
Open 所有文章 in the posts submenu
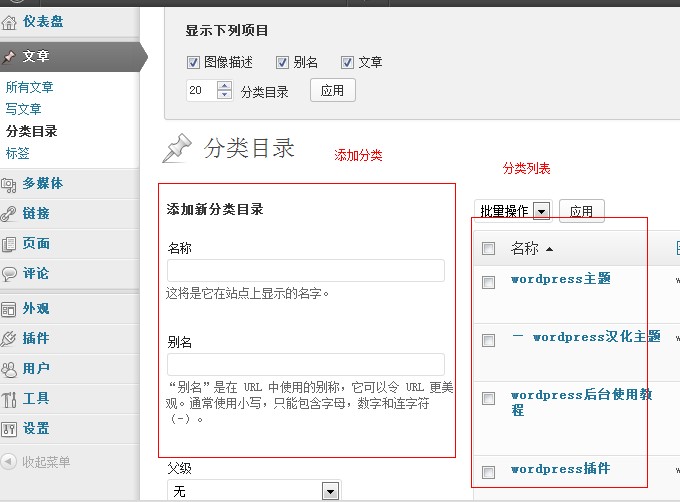click(x=30, y=87)
